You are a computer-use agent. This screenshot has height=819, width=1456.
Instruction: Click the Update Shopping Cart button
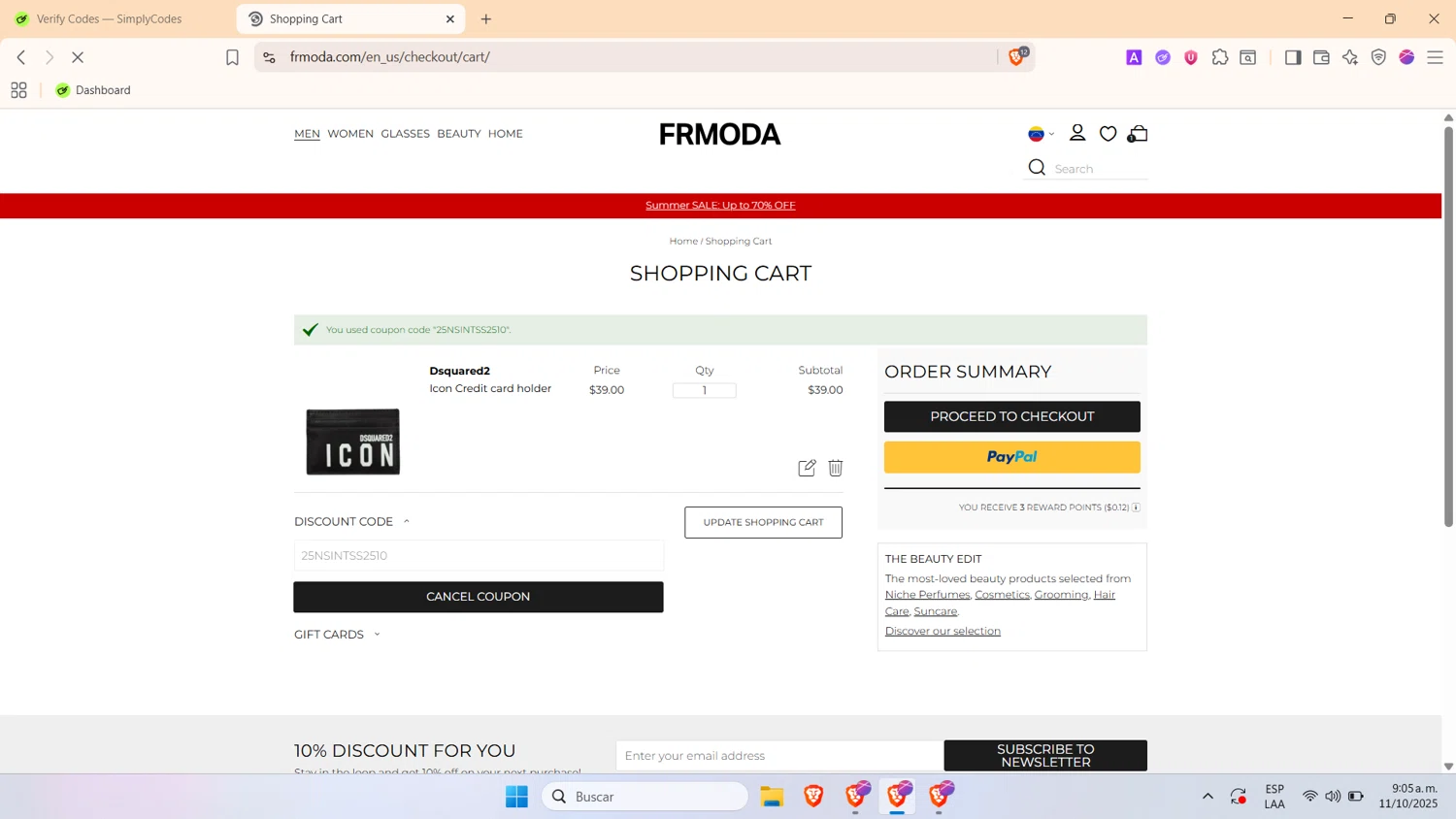point(763,522)
